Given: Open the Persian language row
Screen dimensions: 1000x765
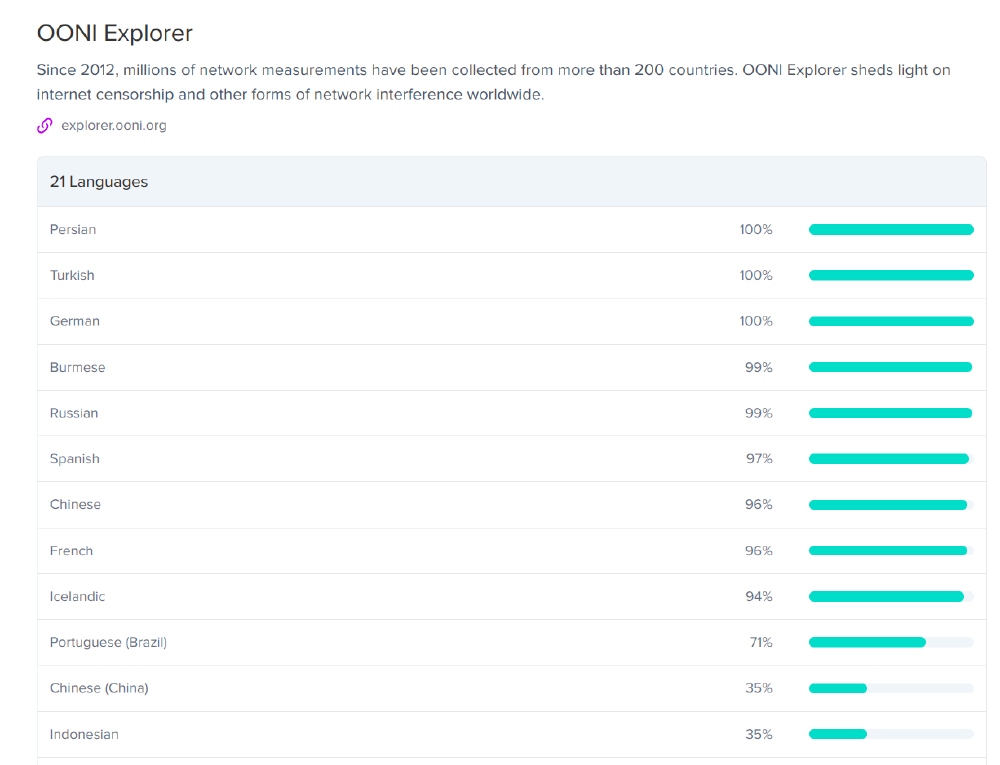Looking at the screenshot, I should coord(73,230).
